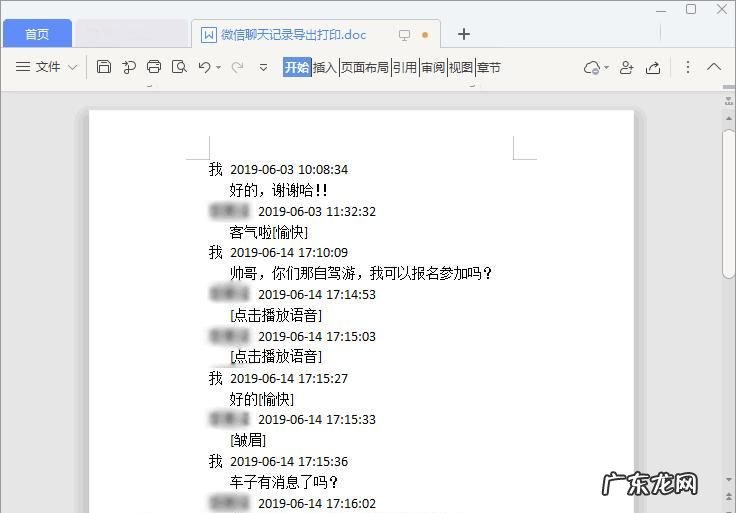Click the vertical scrollbar thumb
The width and height of the screenshot is (736, 513).
pyautogui.click(x=728, y=204)
